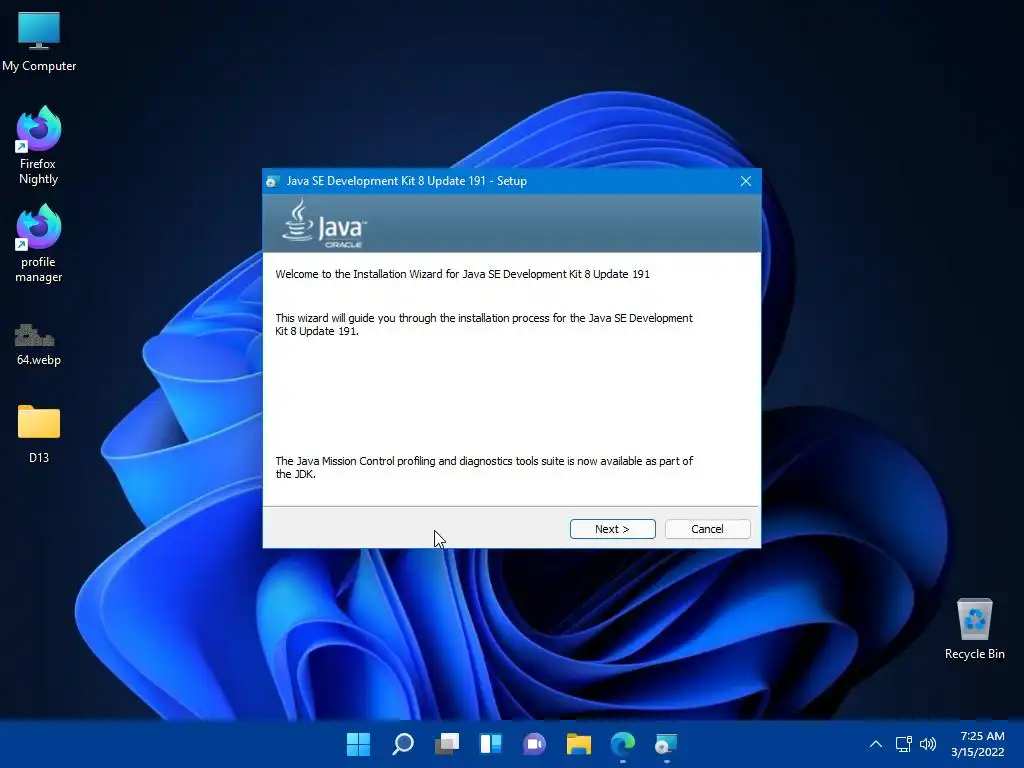The width and height of the screenshot is (1024, 768).
Task: Close the Java SE Setup dialog
Action: (x=746, y=181)
